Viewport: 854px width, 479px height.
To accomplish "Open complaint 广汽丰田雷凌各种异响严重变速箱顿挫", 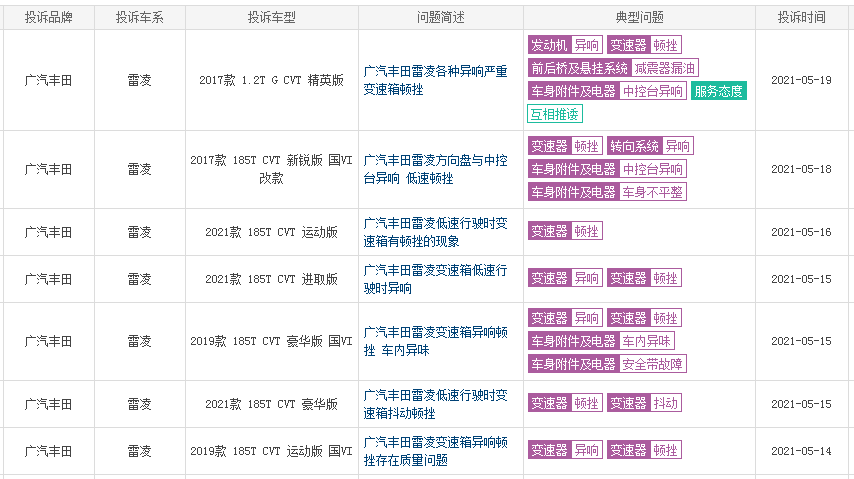I will click(435, 80).
